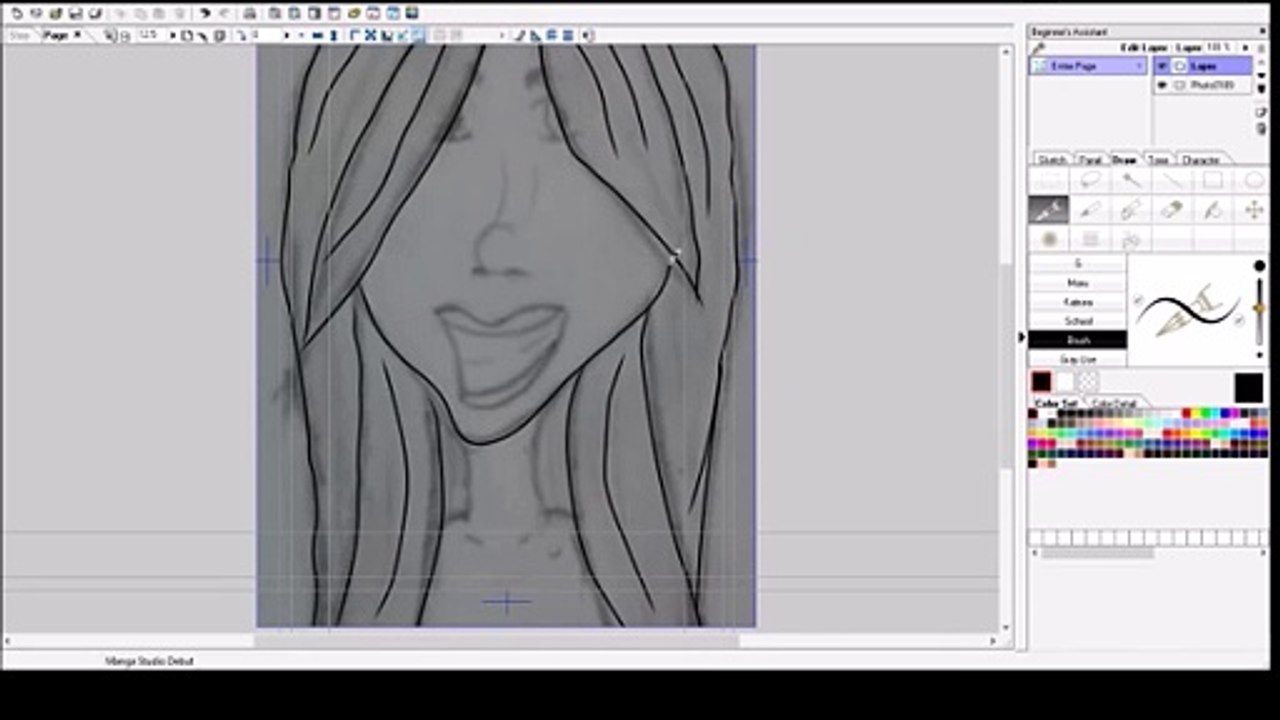
Task: Click the Print icon in toolbar
Action: [x=249, y=13]
